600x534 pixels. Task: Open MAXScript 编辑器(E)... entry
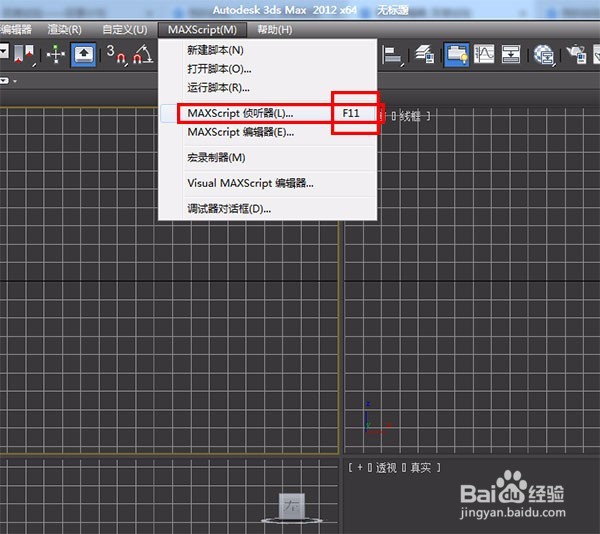pyautogui.click(x=268, y=132)
